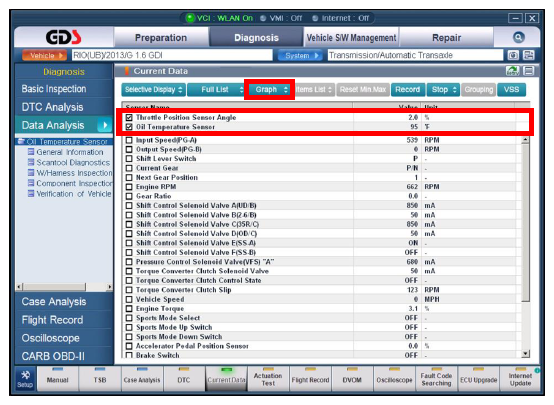Open Actuation Test from the bottom toolbar
The width and height of the screenshot is (554, 405).
(268, 379)
